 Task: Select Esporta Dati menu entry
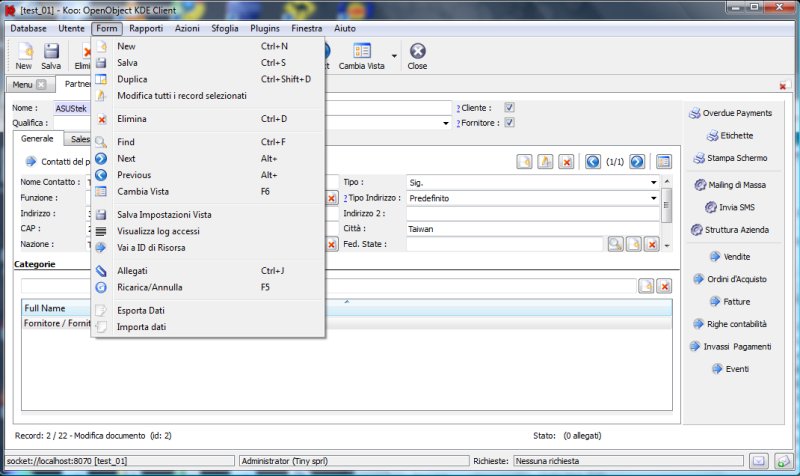[x=140, y=310]
